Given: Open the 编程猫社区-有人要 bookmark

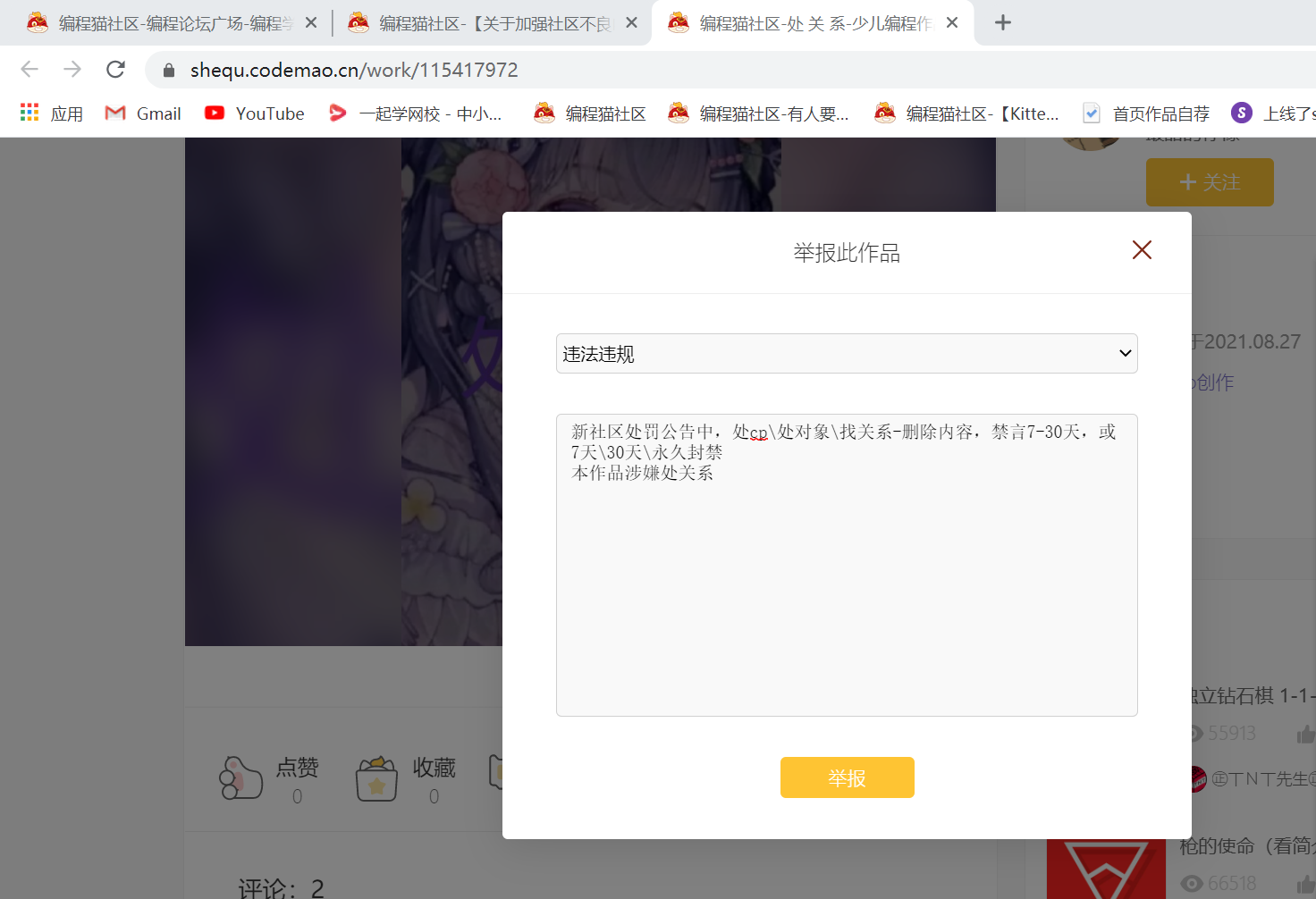Looking at the screenshot, I should (x=758, y=113).
